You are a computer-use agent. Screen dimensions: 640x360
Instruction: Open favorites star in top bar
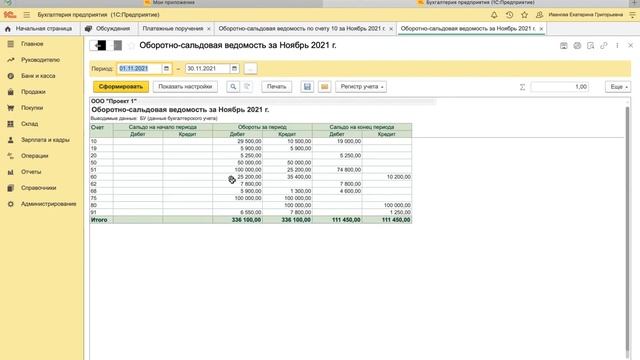(x=524, y=15)
